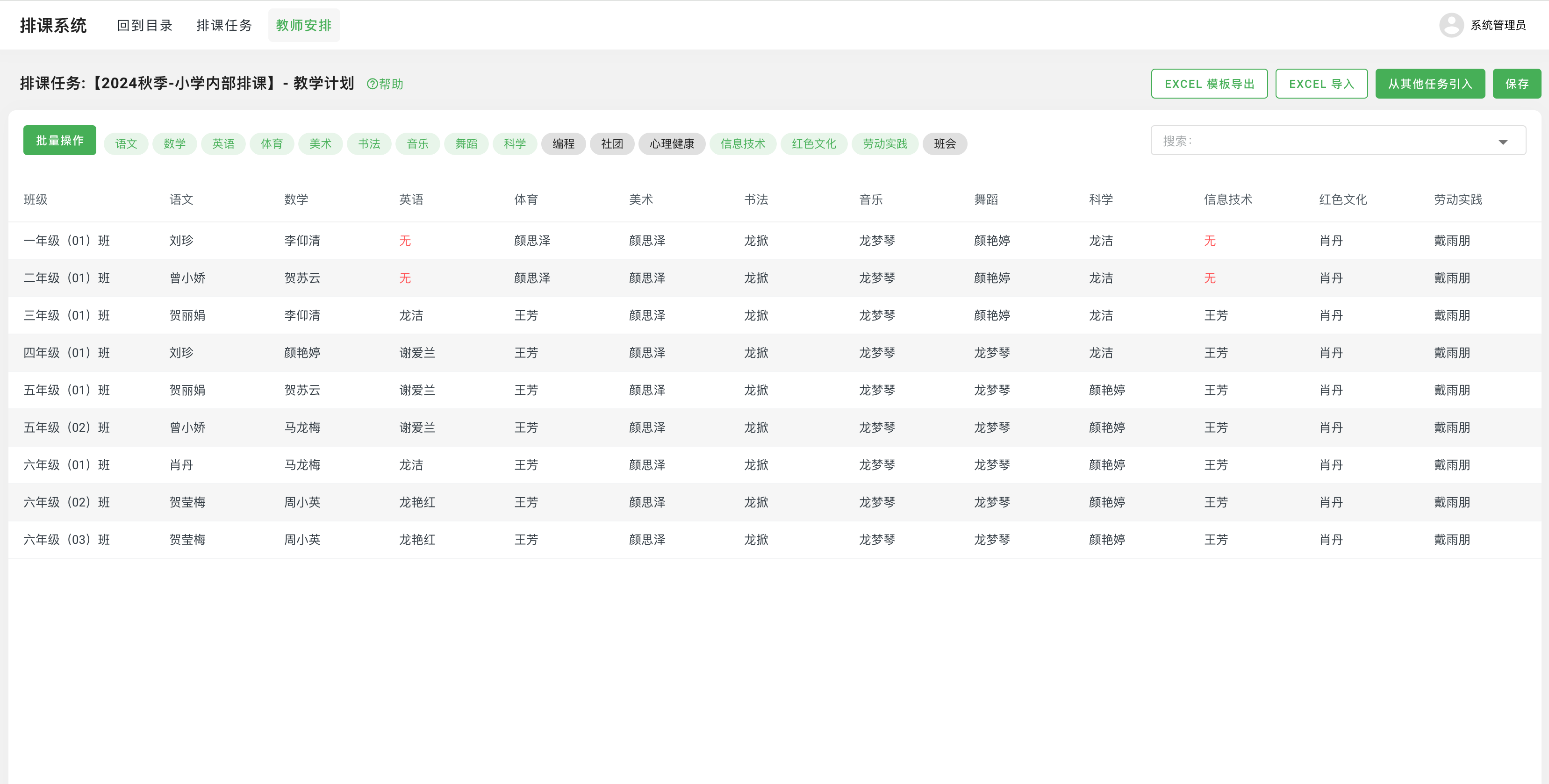Go to 回到目录 in the navigation
The width and height of the screenshot is (1549, 784).
coord(144,25)
